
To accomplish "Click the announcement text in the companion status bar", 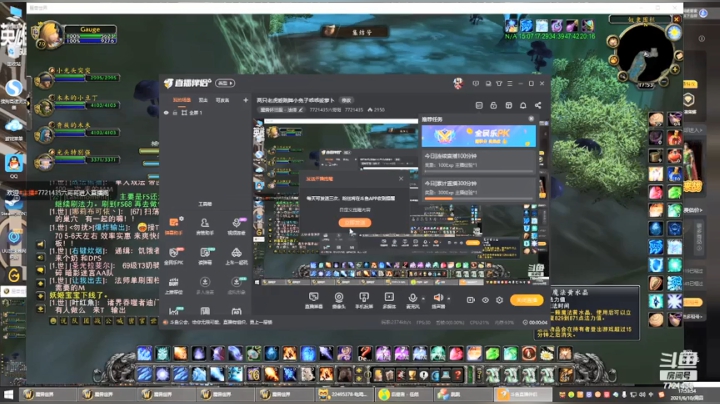I will click(x=221, y=322).
